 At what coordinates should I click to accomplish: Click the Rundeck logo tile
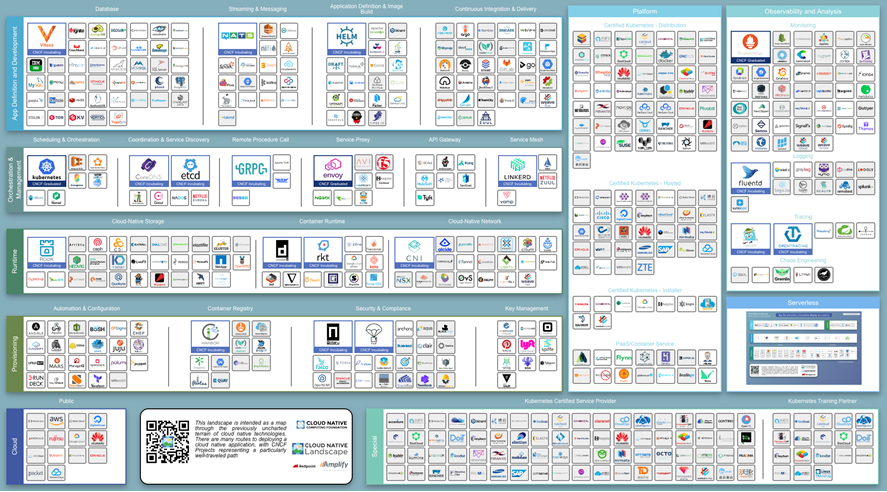point(36,380)
